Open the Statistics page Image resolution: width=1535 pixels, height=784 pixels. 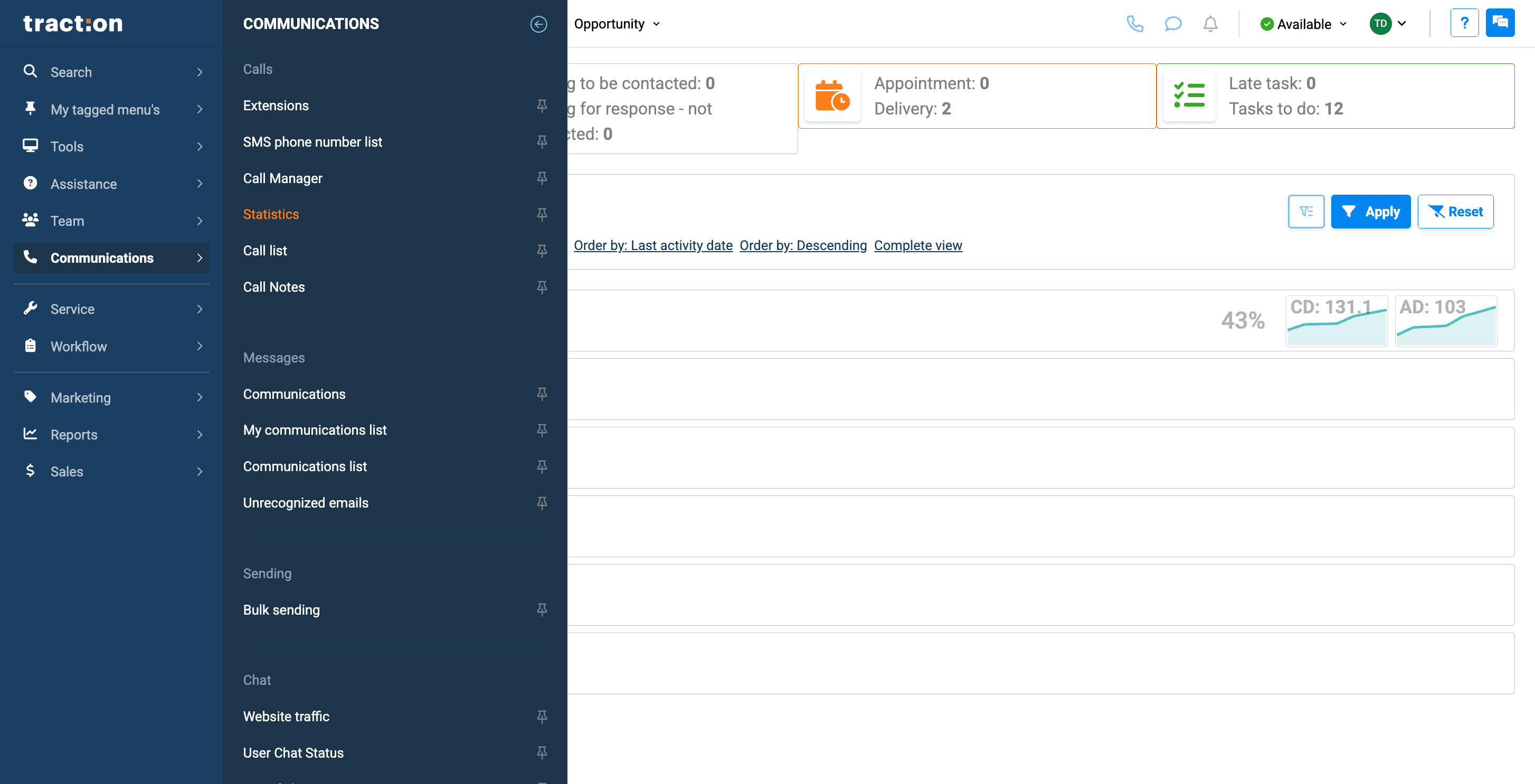[271, 215]
